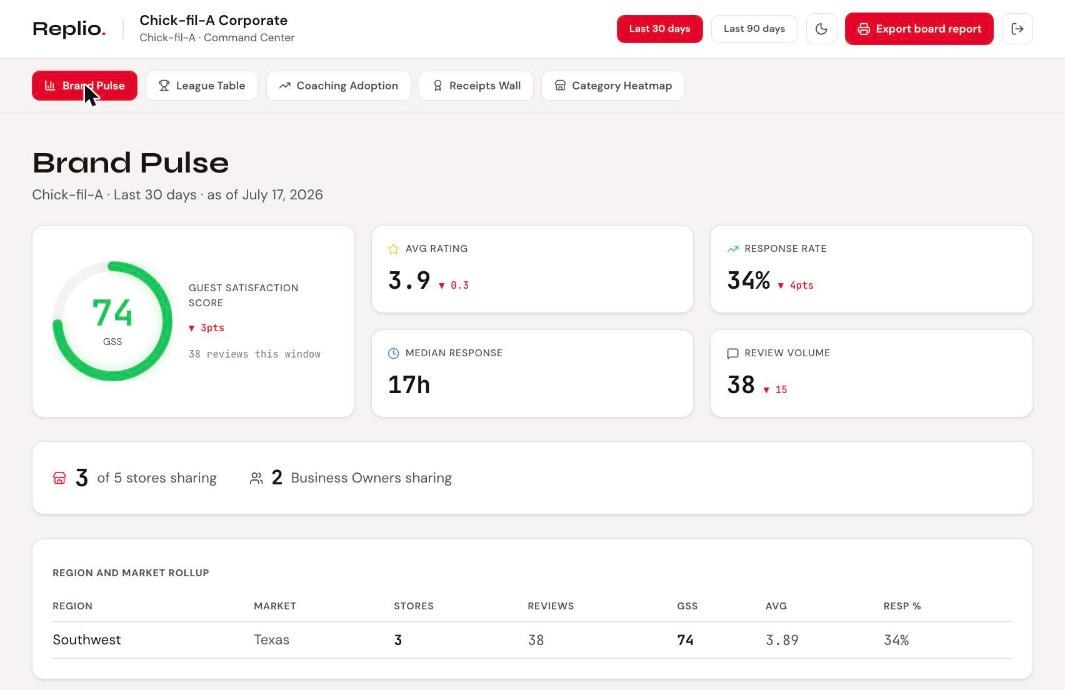
Task: Click the RESP % column header
Action: [902, 606]
